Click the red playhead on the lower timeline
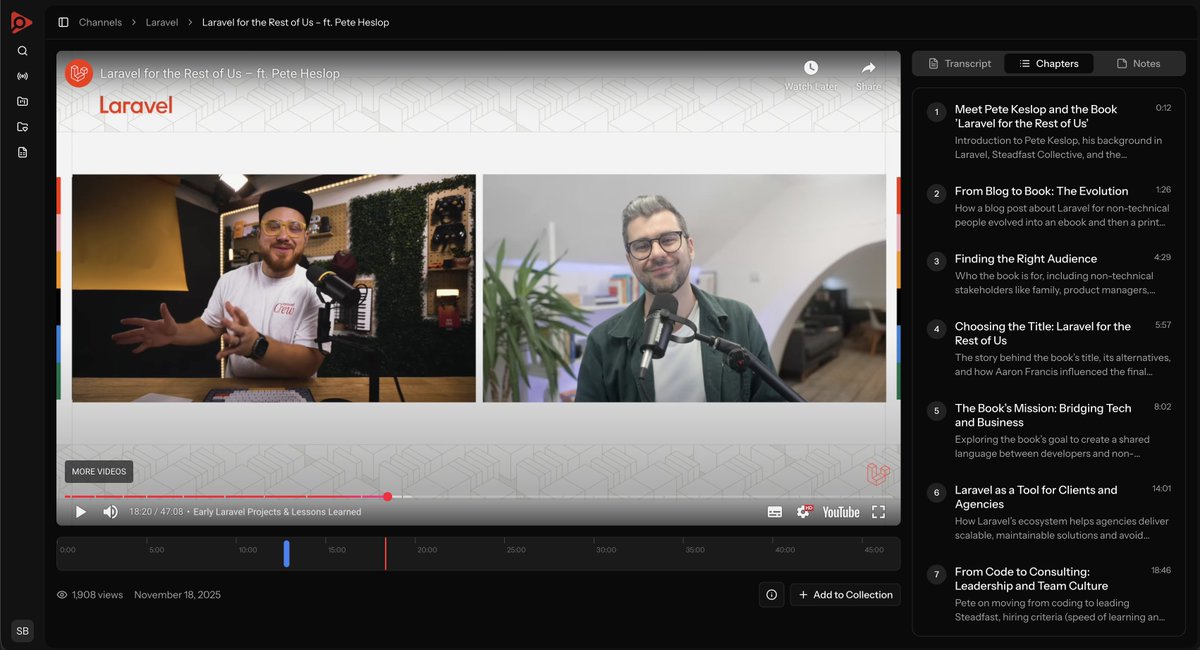The width and height of the screenshot is (1200, 650). coord(385,554)
